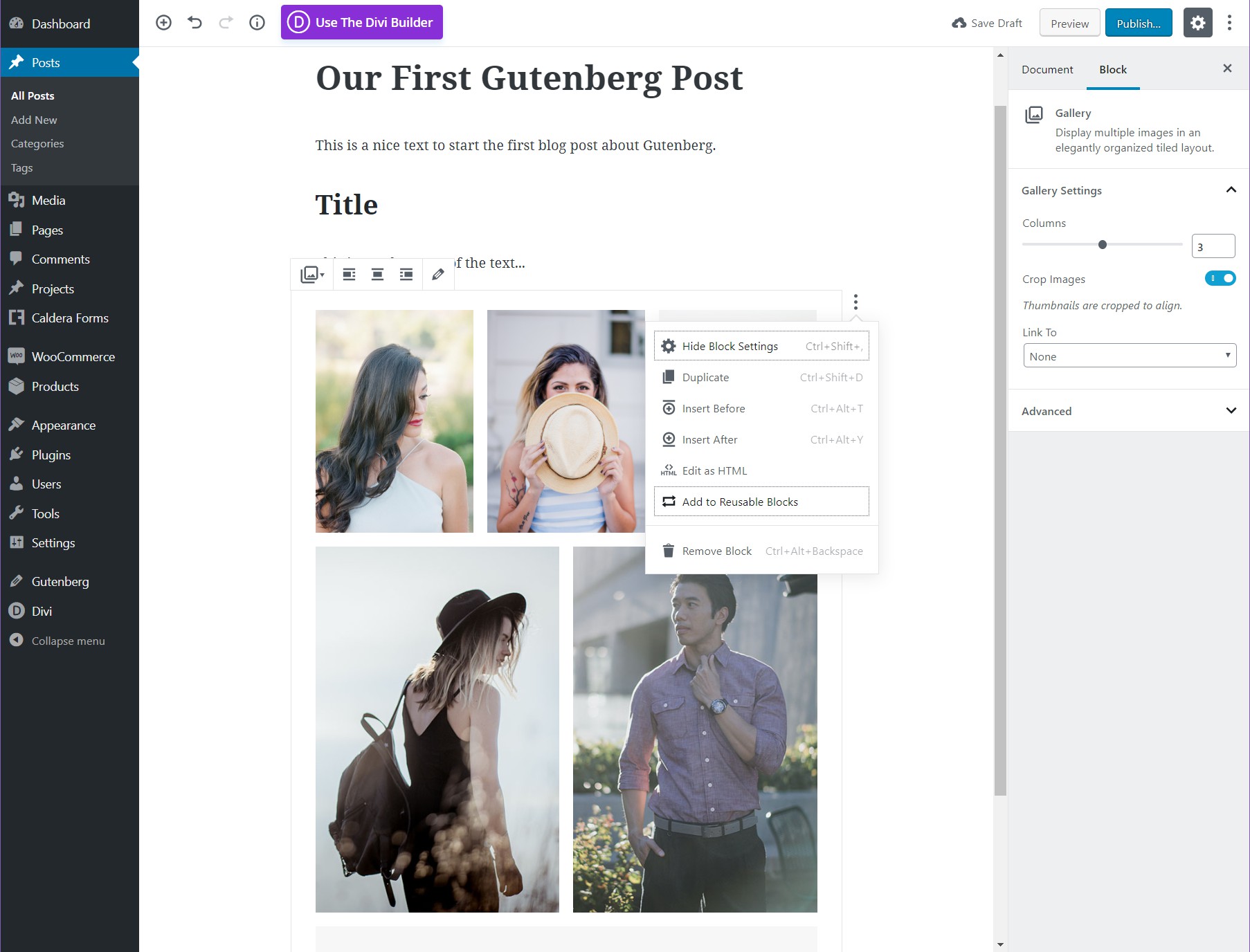Open the gallery block type switcher

click(312, 275)
